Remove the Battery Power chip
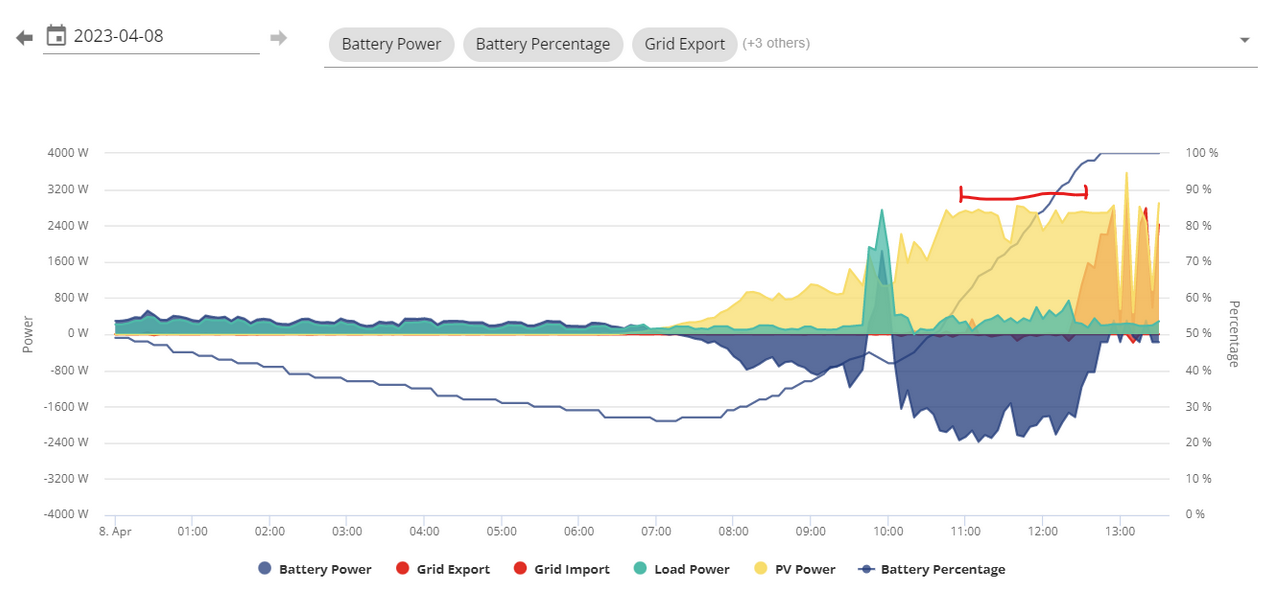1267x592 pixels. click(x=391, y=44)
